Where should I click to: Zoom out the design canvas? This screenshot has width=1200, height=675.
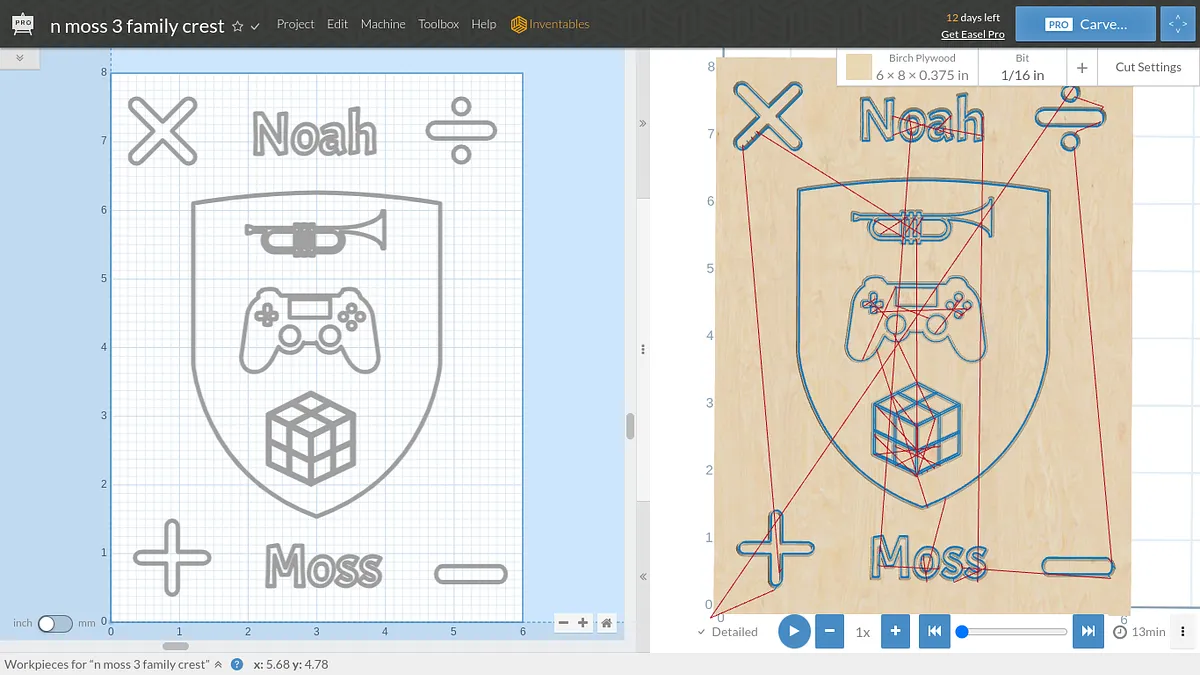point(563,622)
